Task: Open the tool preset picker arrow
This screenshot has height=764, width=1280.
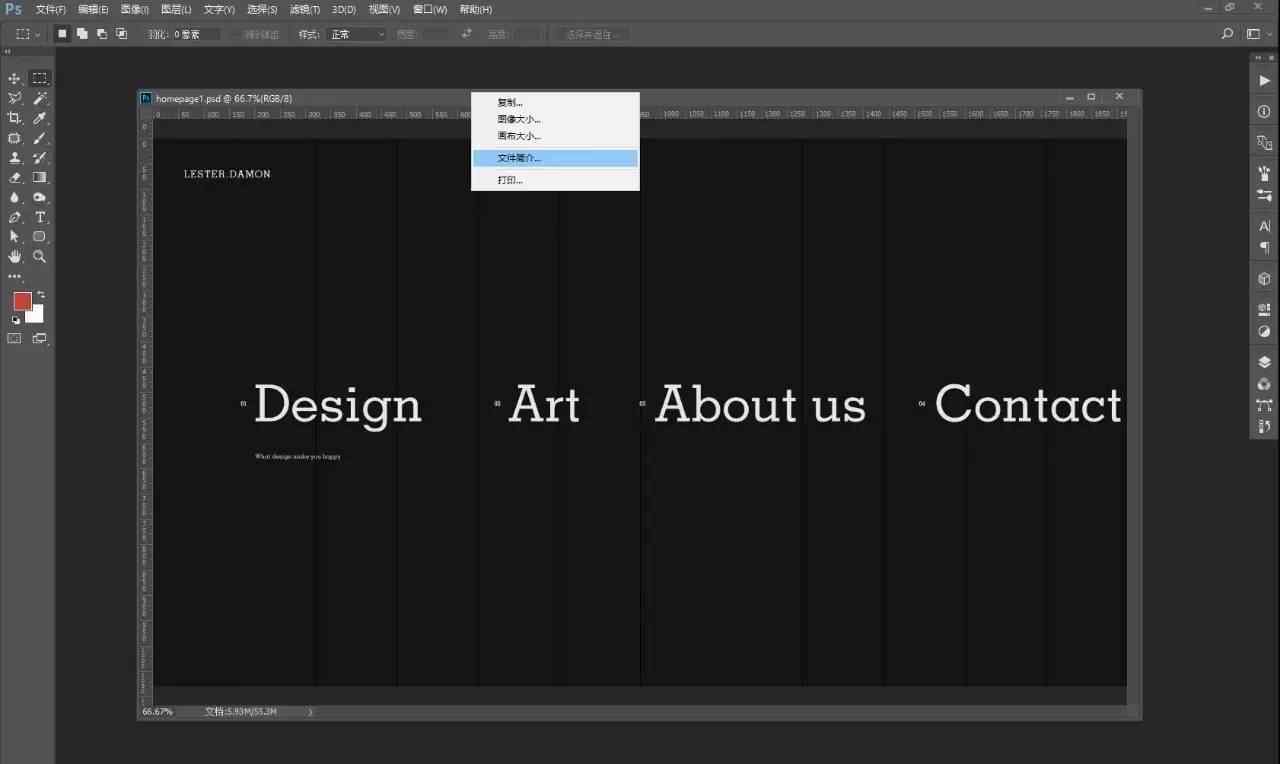Action: (x=38, y=34)
